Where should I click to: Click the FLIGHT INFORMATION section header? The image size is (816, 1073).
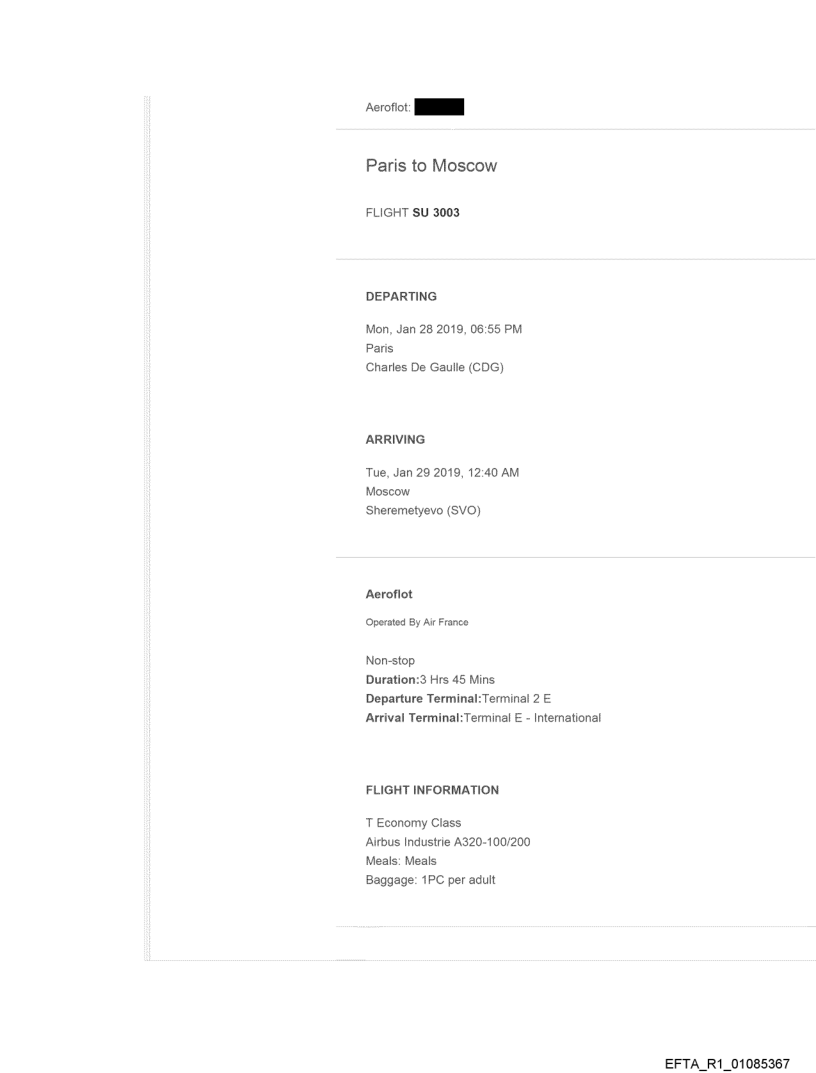pyautogui.click(x=432, y=790)
